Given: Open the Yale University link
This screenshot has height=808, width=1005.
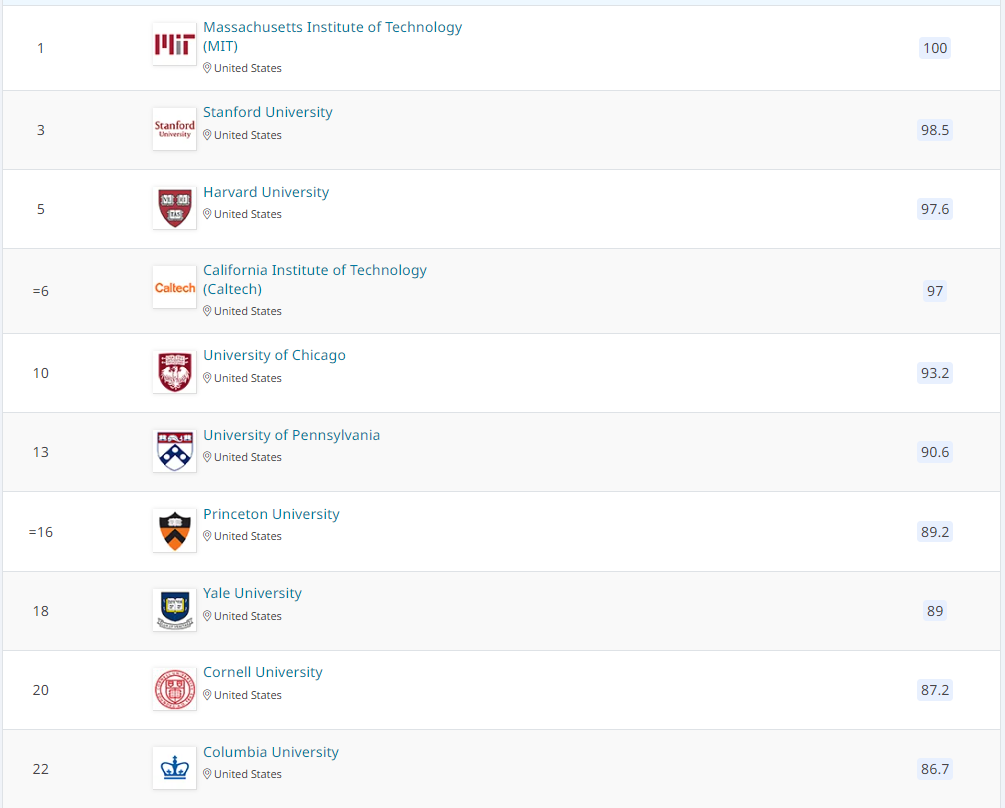Looking at the screenshot, I should (252, 593).
